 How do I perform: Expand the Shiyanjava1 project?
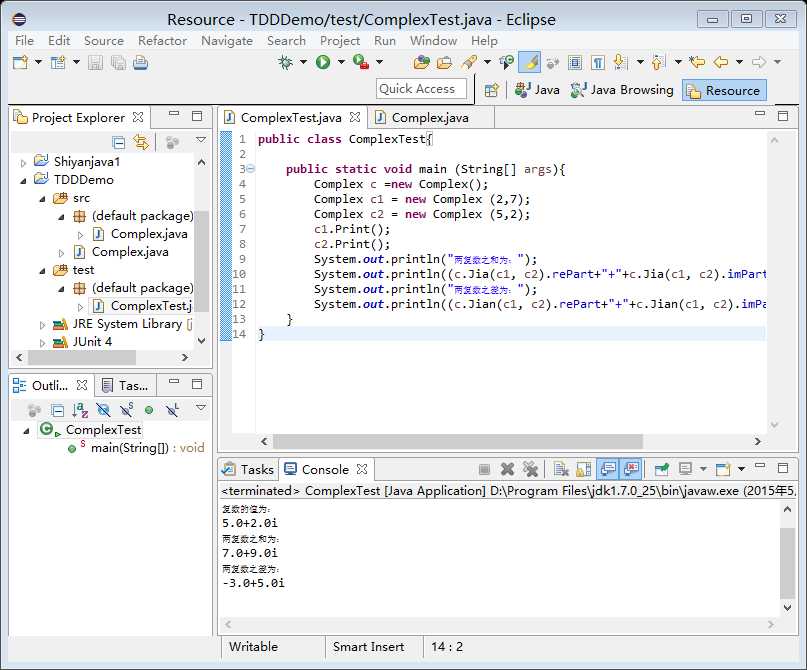coord(23,163)
